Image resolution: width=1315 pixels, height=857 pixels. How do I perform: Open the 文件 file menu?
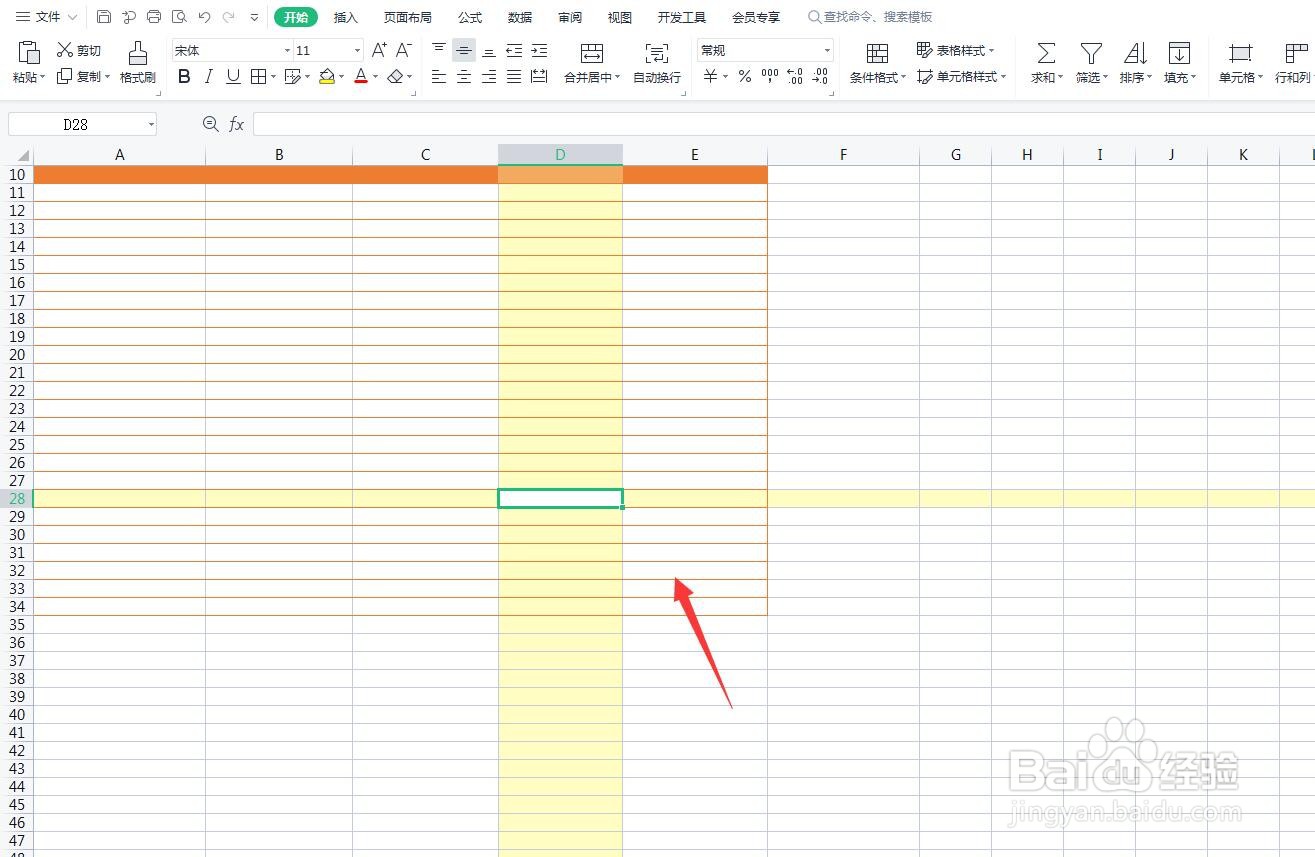coord(46,17)
